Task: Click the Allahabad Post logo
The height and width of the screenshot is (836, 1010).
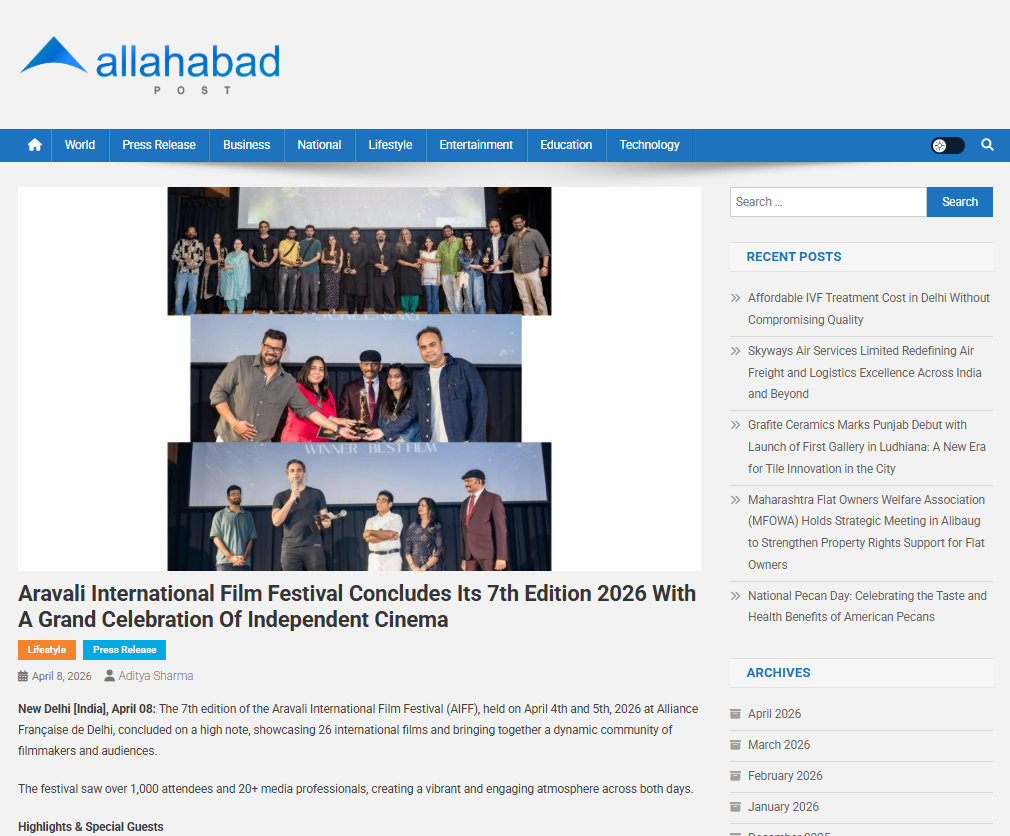Action: pyautogui.click(x=150, y=65)
